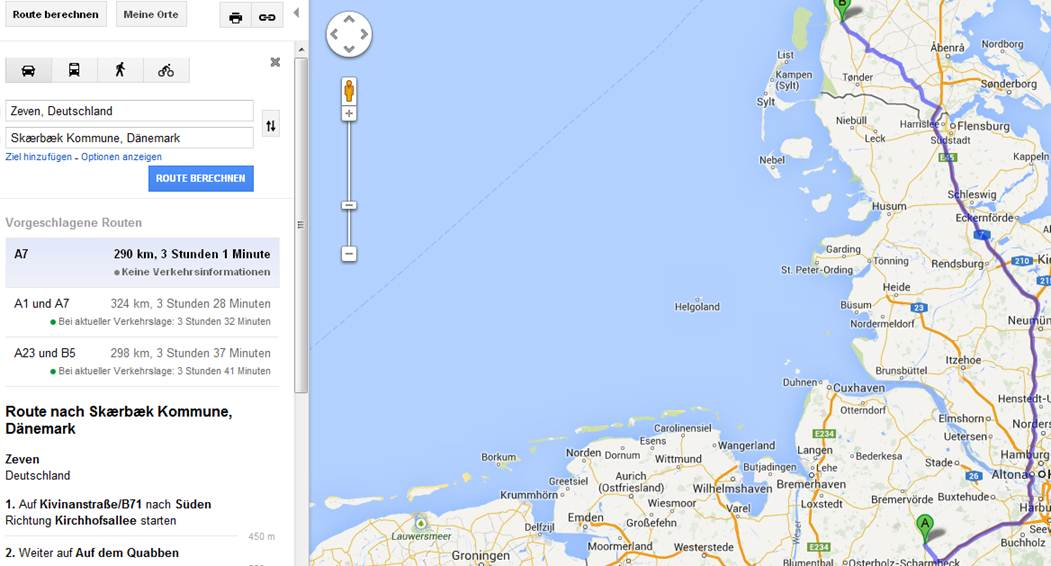Click the blue ROUTE BERECHNEN button
The width and height of the screenshot is (1051, 566).
click(x=201, y=178)
